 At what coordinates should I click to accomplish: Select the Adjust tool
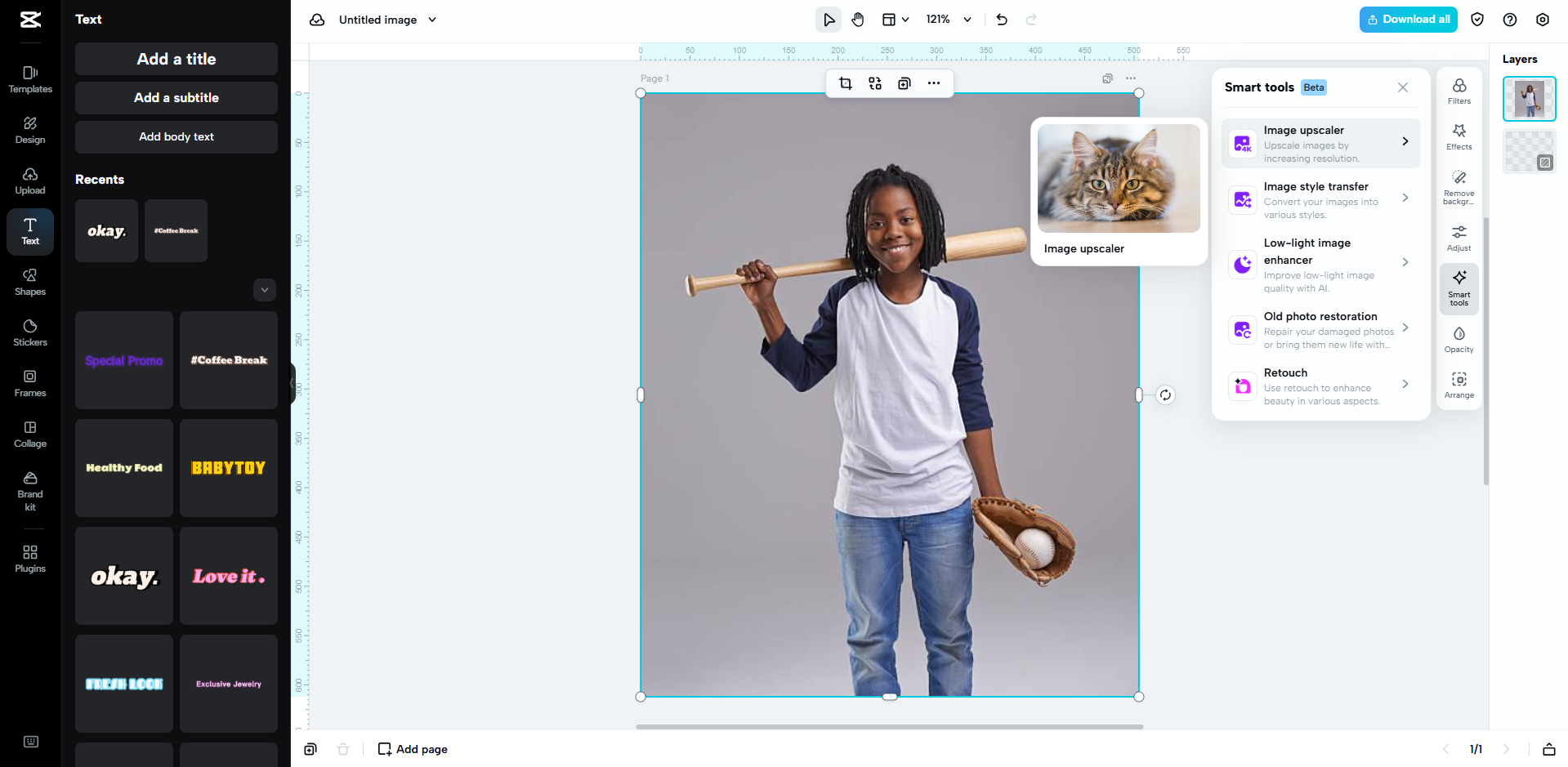point(1459,238)
